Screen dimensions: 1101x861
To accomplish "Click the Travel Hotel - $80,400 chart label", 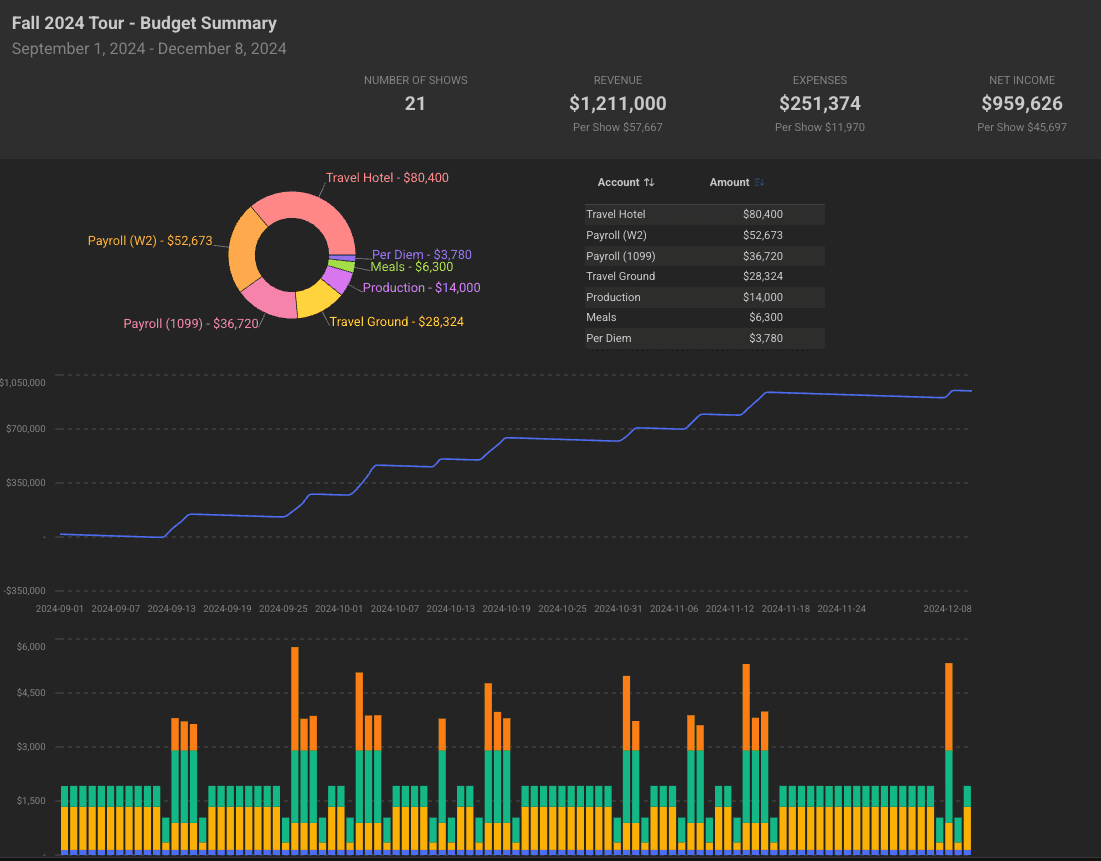I will click(x=387, y=178).
